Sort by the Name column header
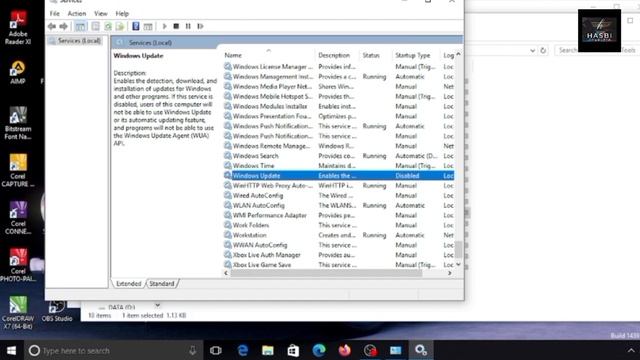This screenshot has width=640, height=360. (269, 55)
